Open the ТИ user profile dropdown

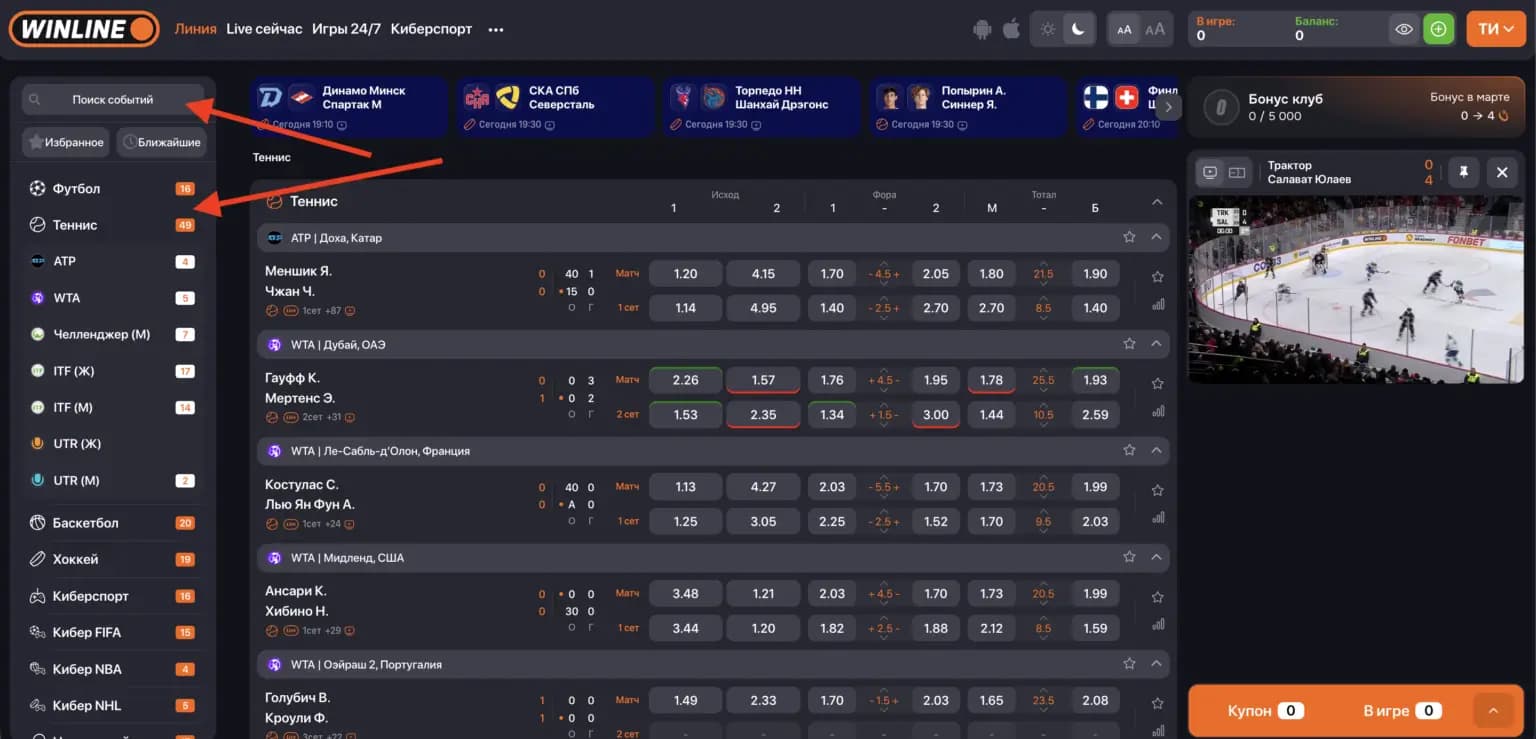[1496, 29]
